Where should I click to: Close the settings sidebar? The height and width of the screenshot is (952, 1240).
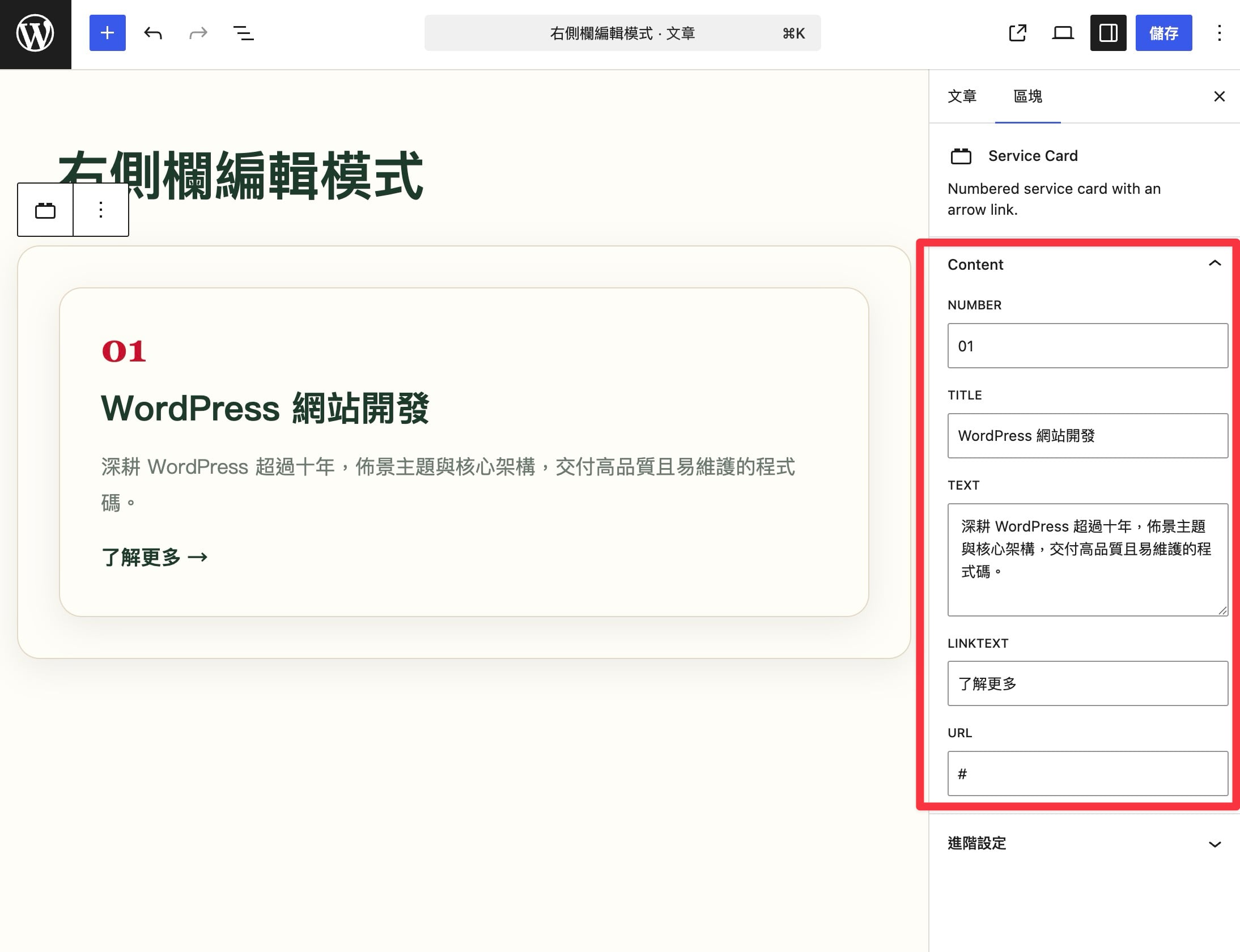pos(1220,96)
